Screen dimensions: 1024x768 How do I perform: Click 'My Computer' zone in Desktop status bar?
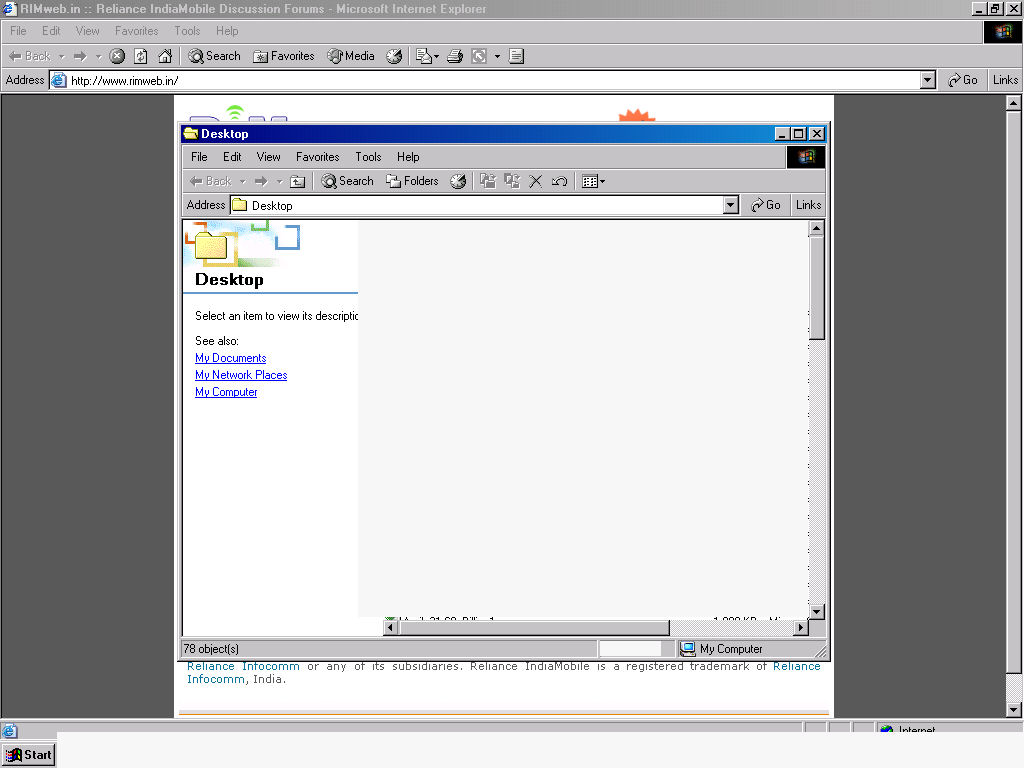(x=721, y=648)
